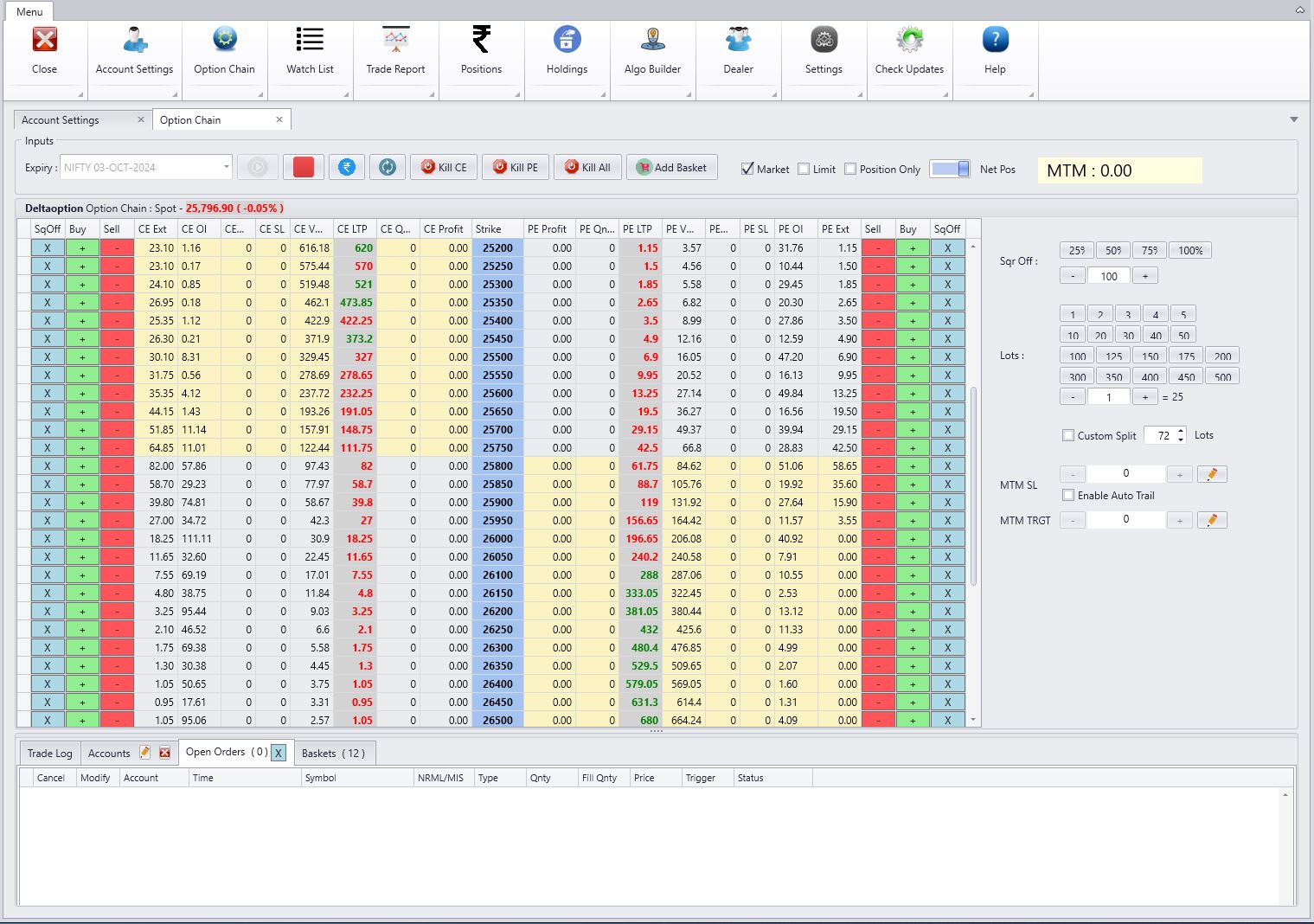Expand the tab list arrow at right
1314x924 pixels.
(x=1294, y=119)
